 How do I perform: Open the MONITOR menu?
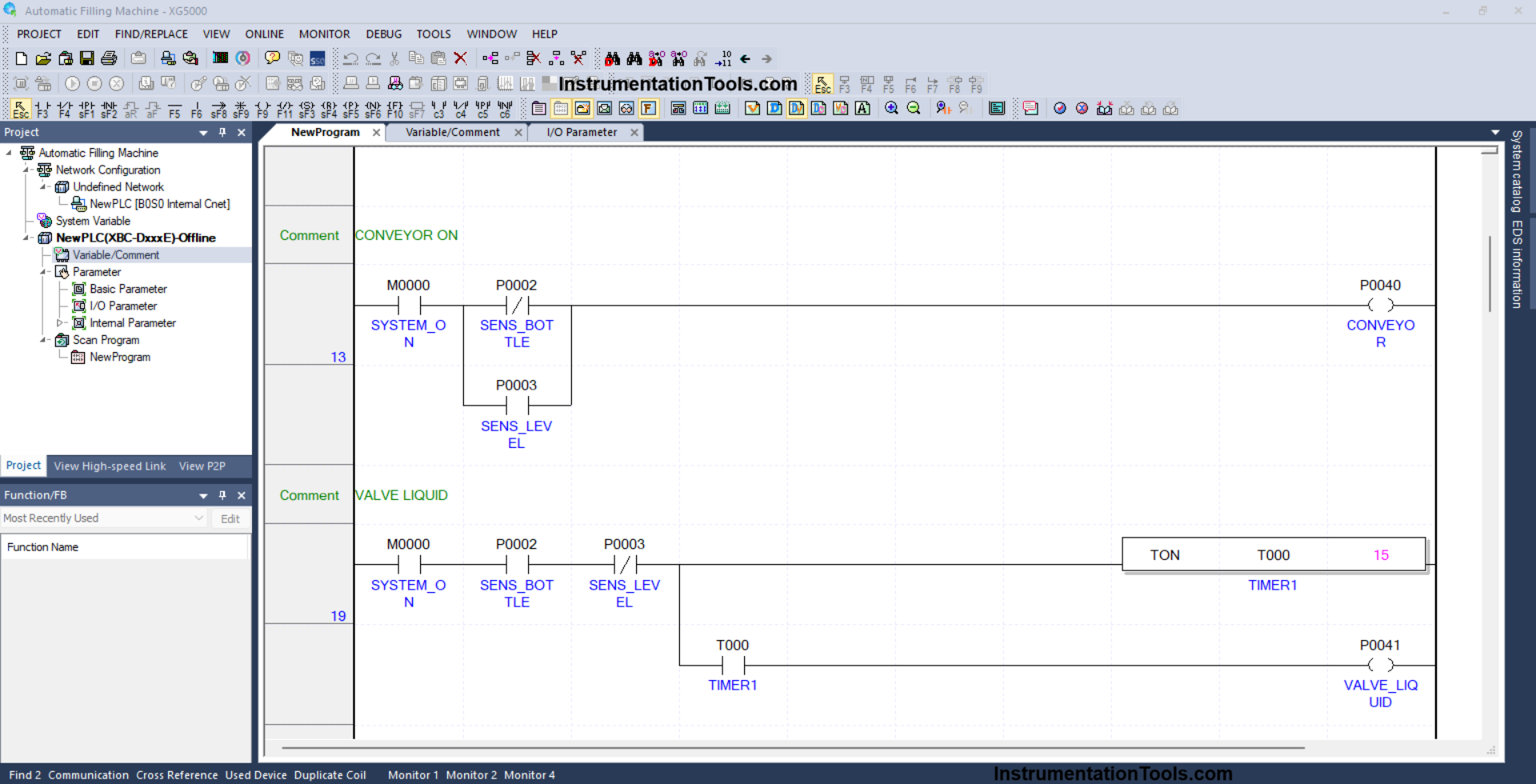[324, 34]
